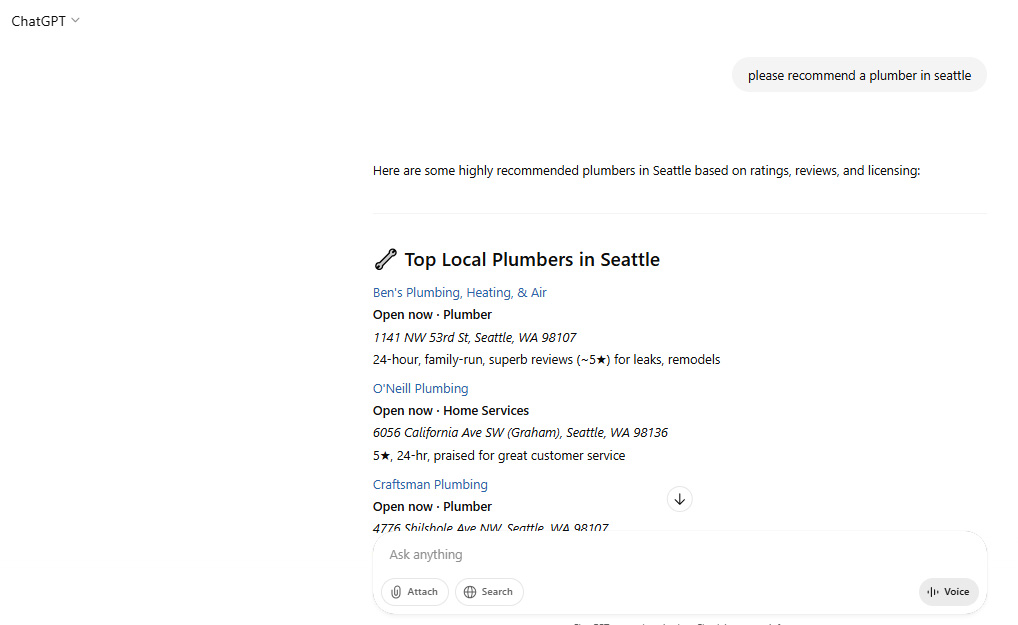Click address 1141 NW 53rd St text

pyautogui.click(x=475, y=337)
